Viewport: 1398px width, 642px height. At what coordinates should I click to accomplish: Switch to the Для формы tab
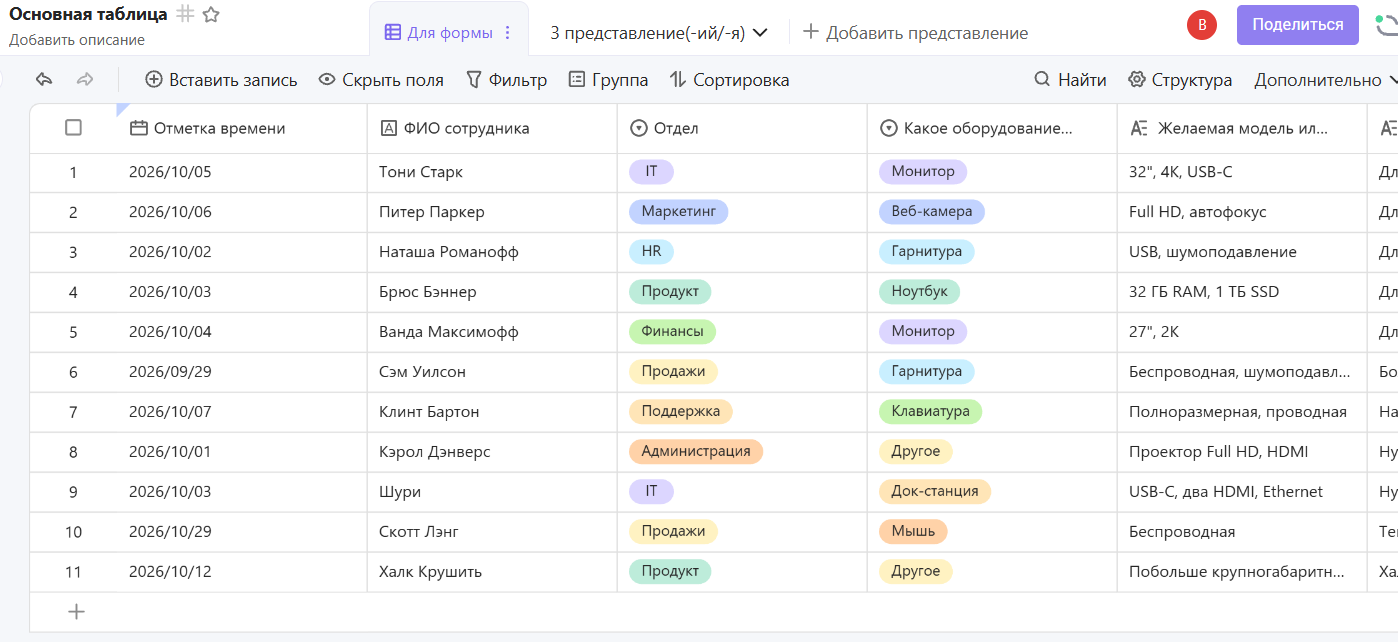pyautogui.click(x=449, y=33)
